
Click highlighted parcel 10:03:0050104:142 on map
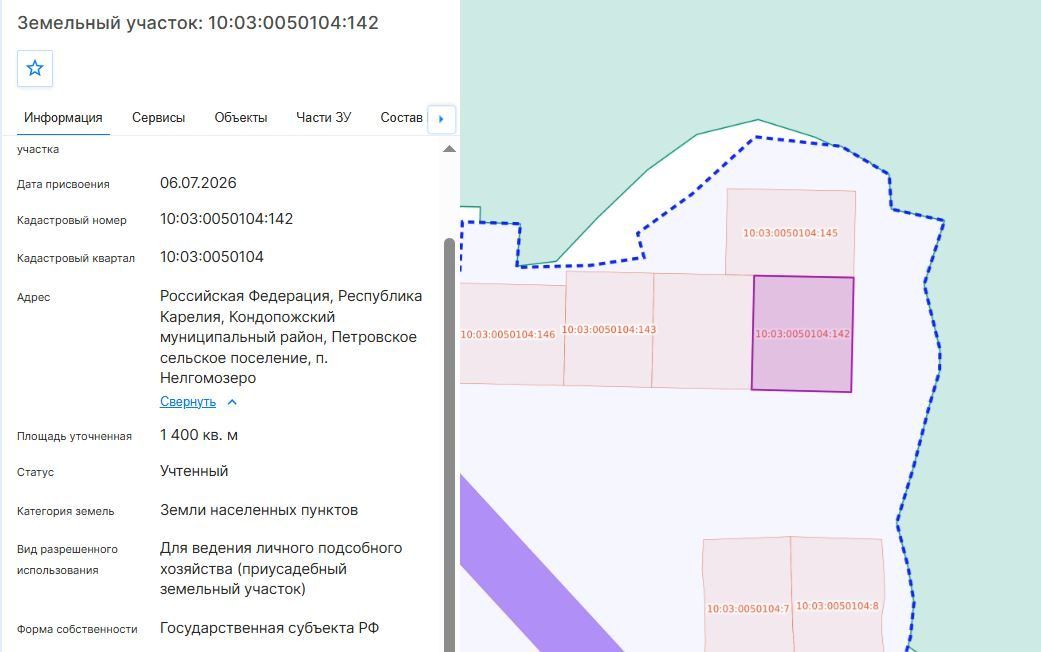[x=802, y=334]
